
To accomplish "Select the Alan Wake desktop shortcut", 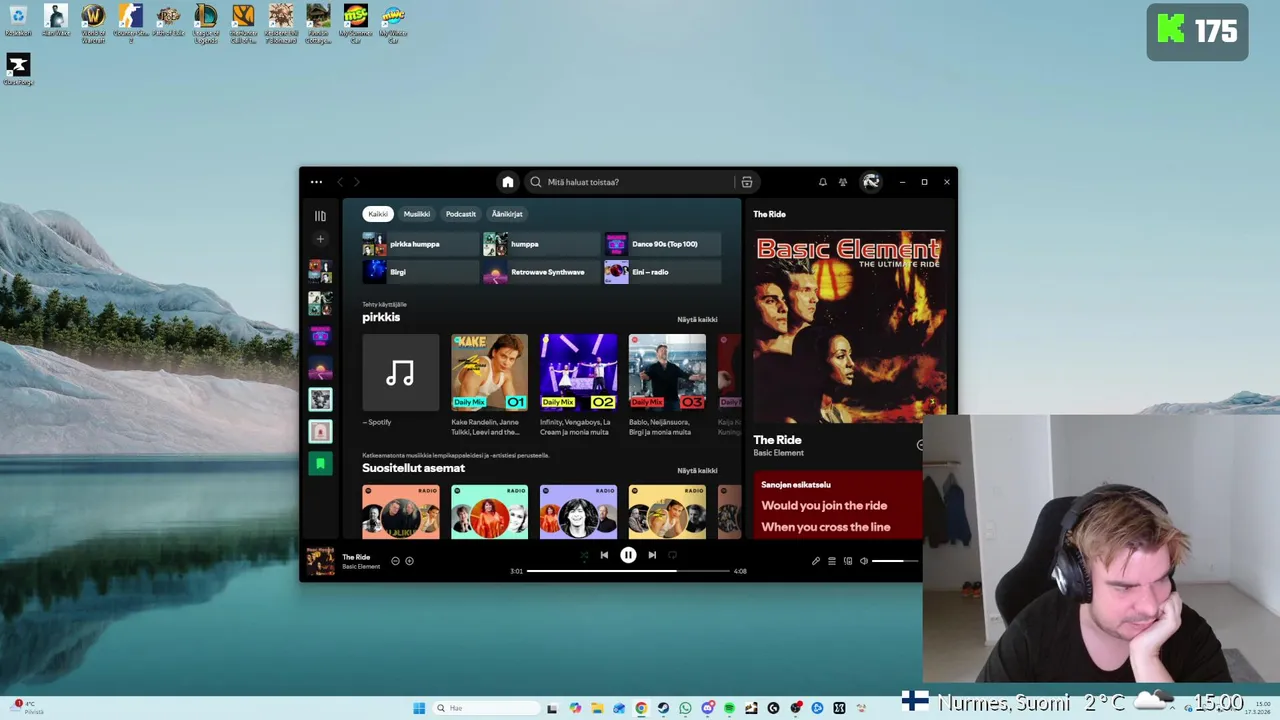I will tap(55, 20).
